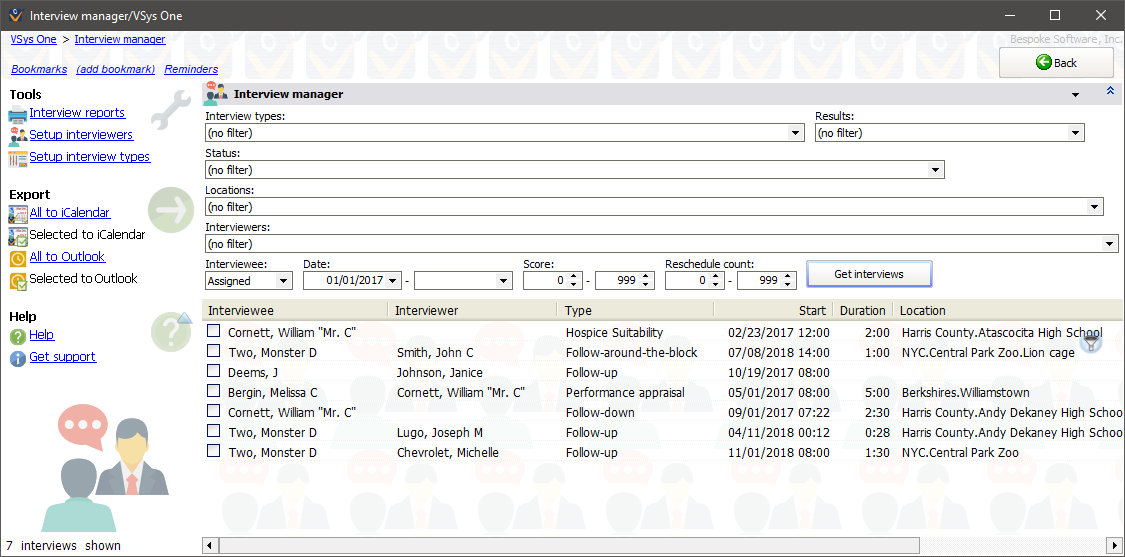Viewport: 1125px width, 557px height.
Task: Check the box for Bergin, Melissa C
Action: (214, 392)
